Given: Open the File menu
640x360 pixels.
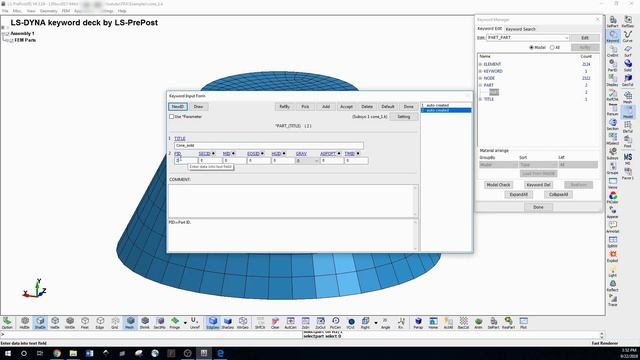Looking at the screenshot, I should pos(5,11).
